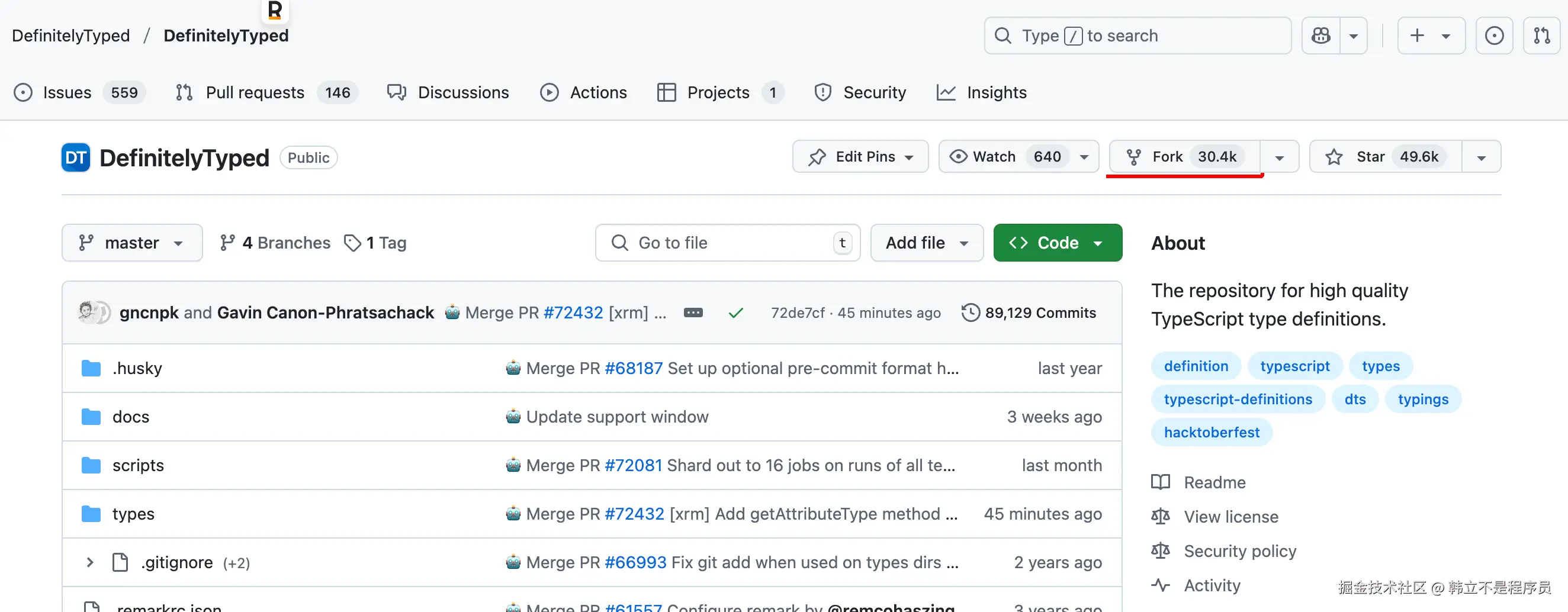
Task: View the Insights tab
Action: point(981,92)
